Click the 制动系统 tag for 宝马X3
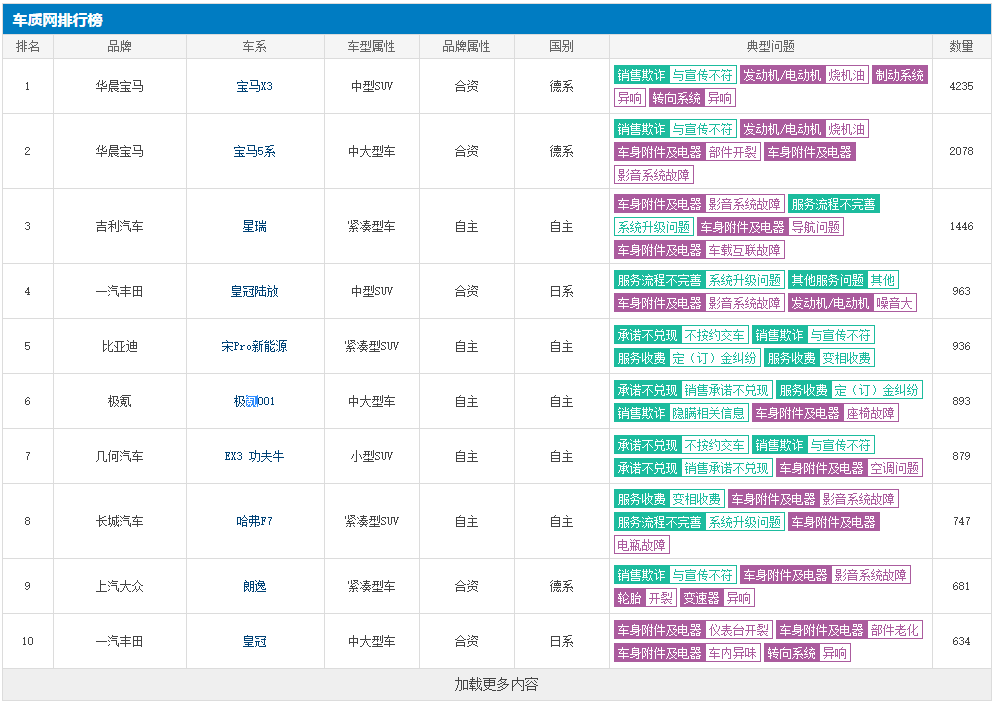The image size is (995, 704). pyautogui.click(x=899, y=75)
